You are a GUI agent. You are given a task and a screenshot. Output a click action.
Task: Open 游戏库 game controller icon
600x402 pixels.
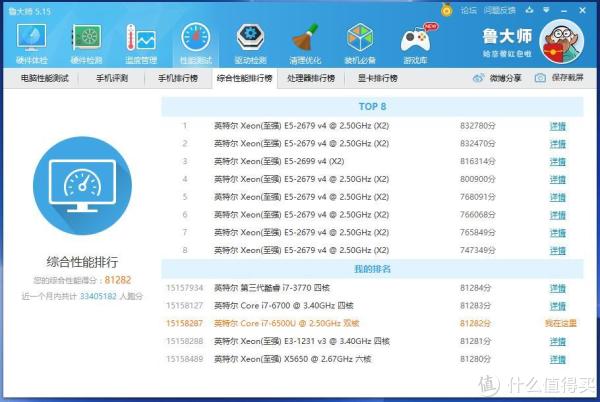pyautogui.click(x=415, y=43)
